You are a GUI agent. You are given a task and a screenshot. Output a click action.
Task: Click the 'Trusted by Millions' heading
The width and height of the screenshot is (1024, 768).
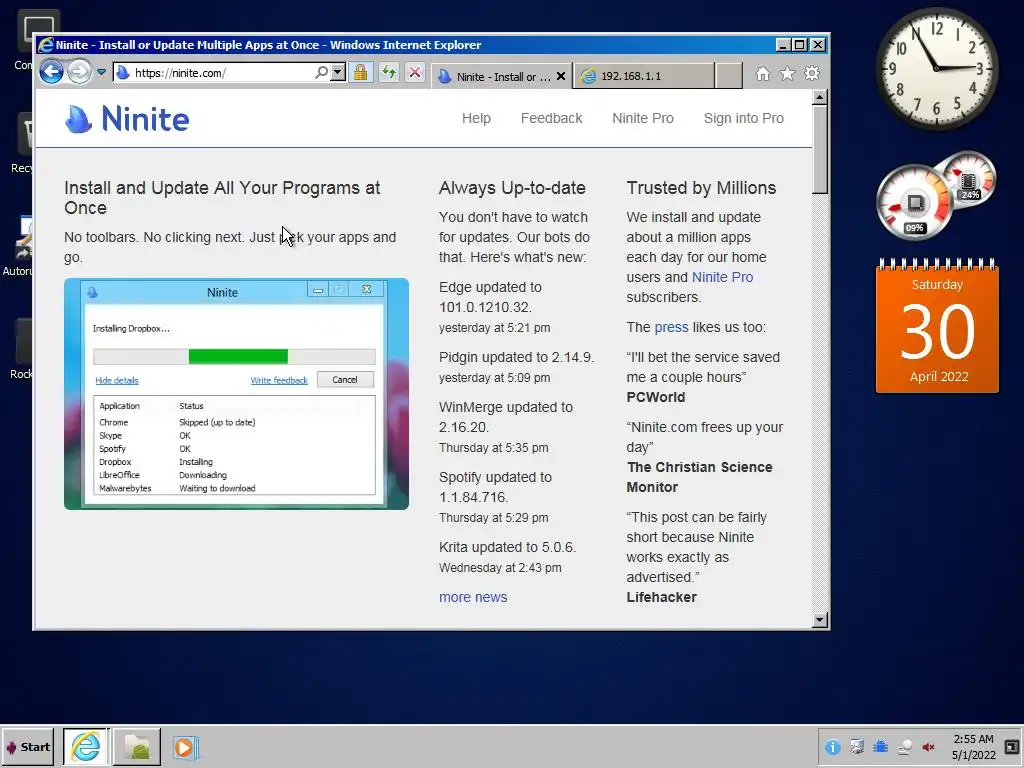701,188
